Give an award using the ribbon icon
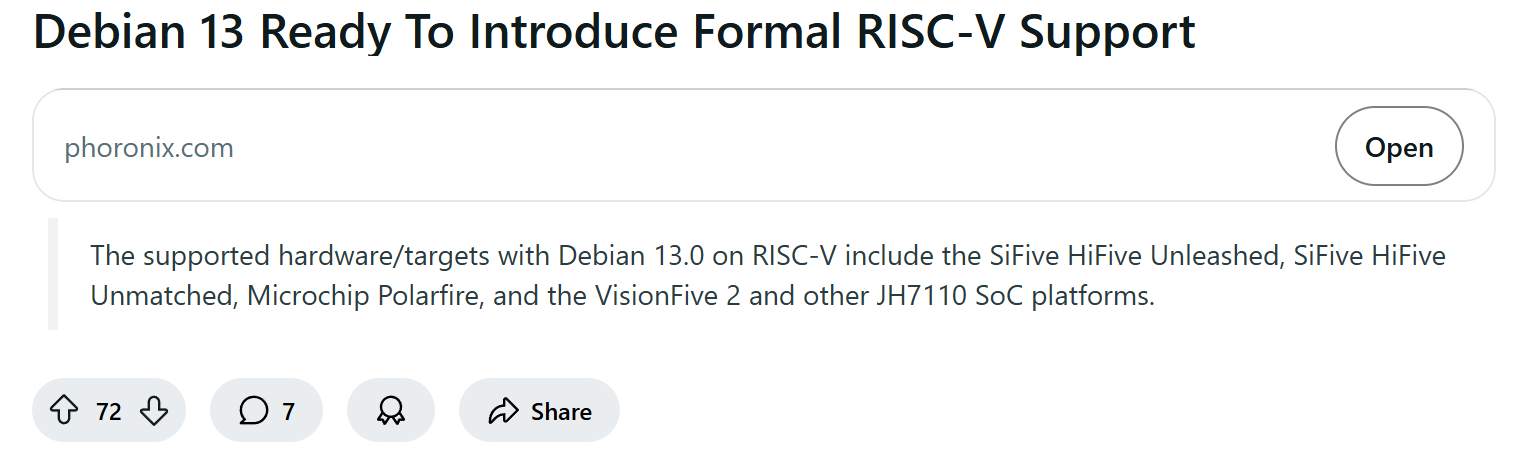 (x=390, y=411)
